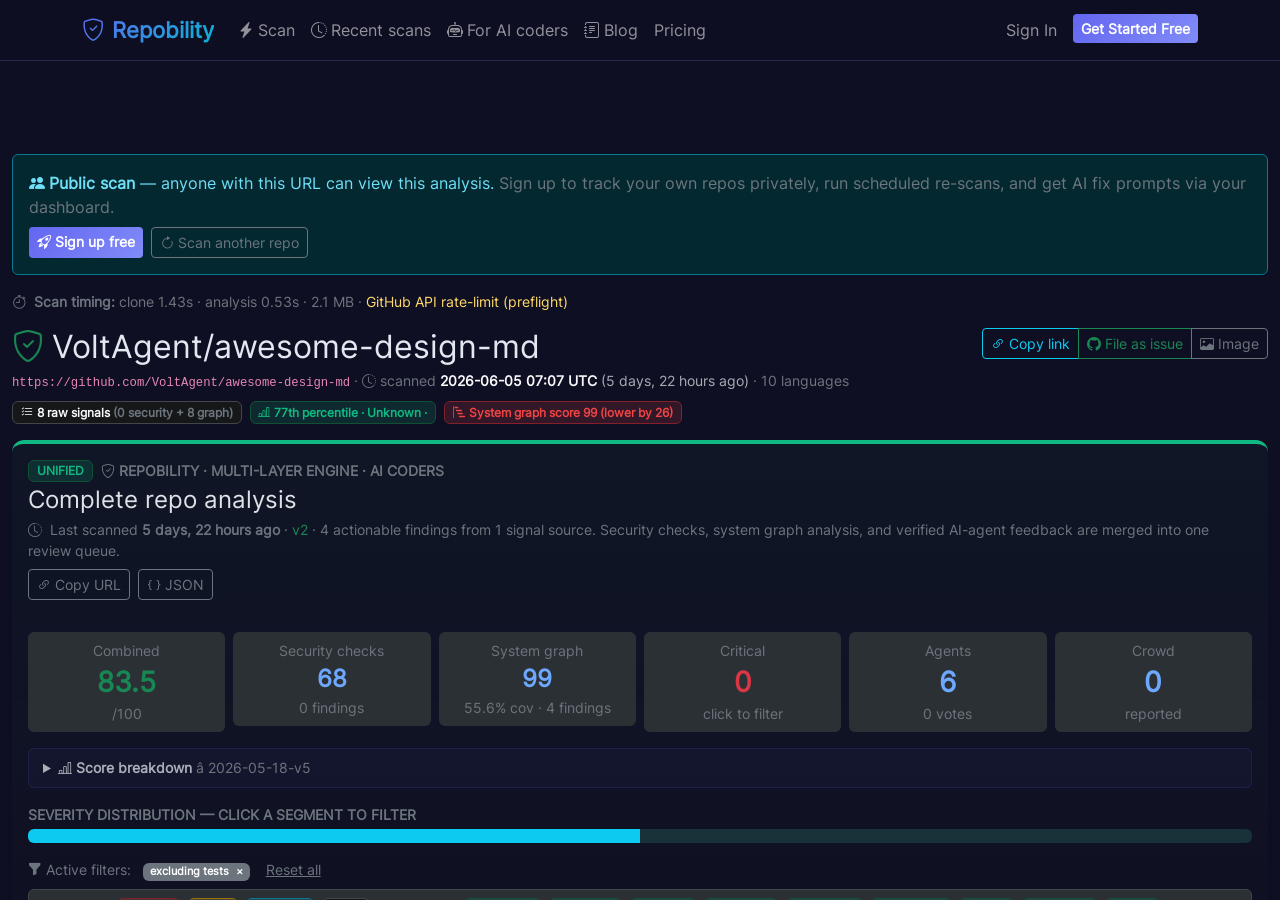The height and width of the screenshot is (900, 1280).
Task: Visit the Blog nav link
Action: point(611,30)
